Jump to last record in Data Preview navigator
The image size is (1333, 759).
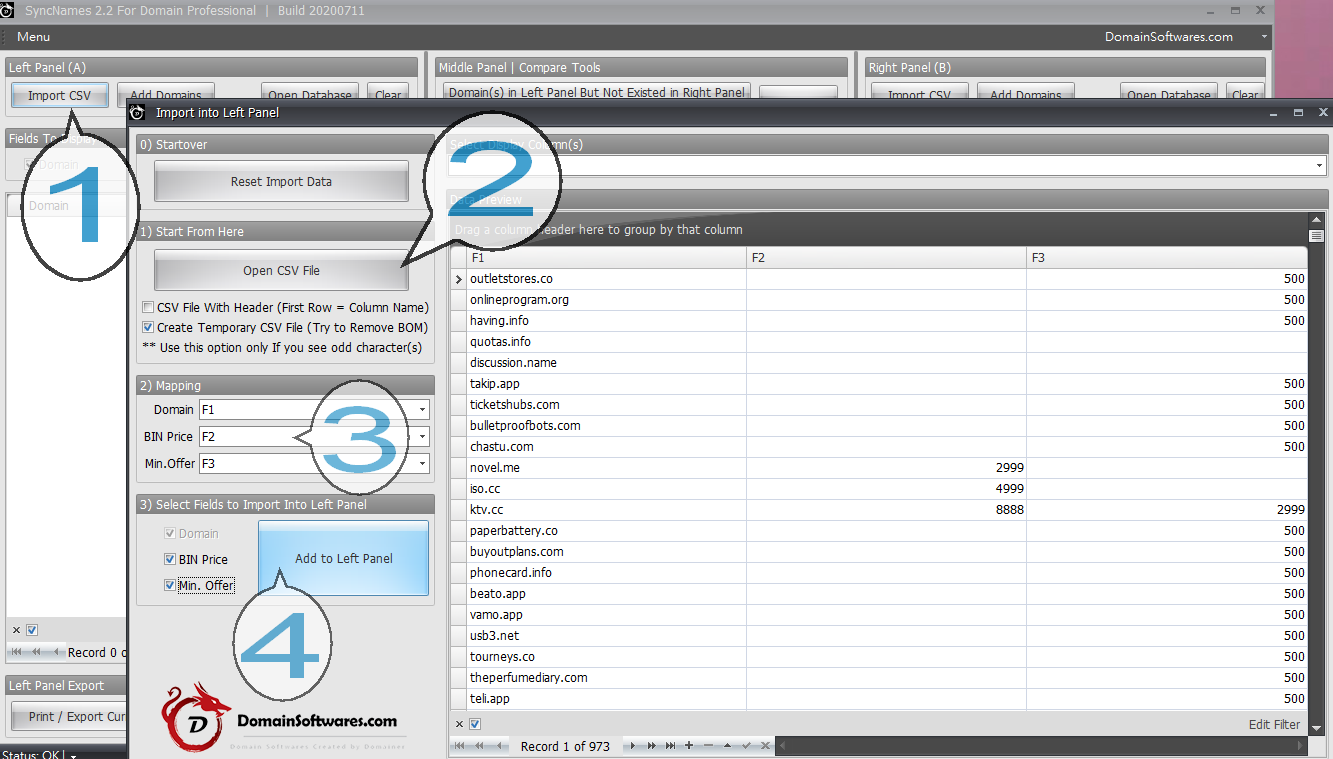point(671,746)
